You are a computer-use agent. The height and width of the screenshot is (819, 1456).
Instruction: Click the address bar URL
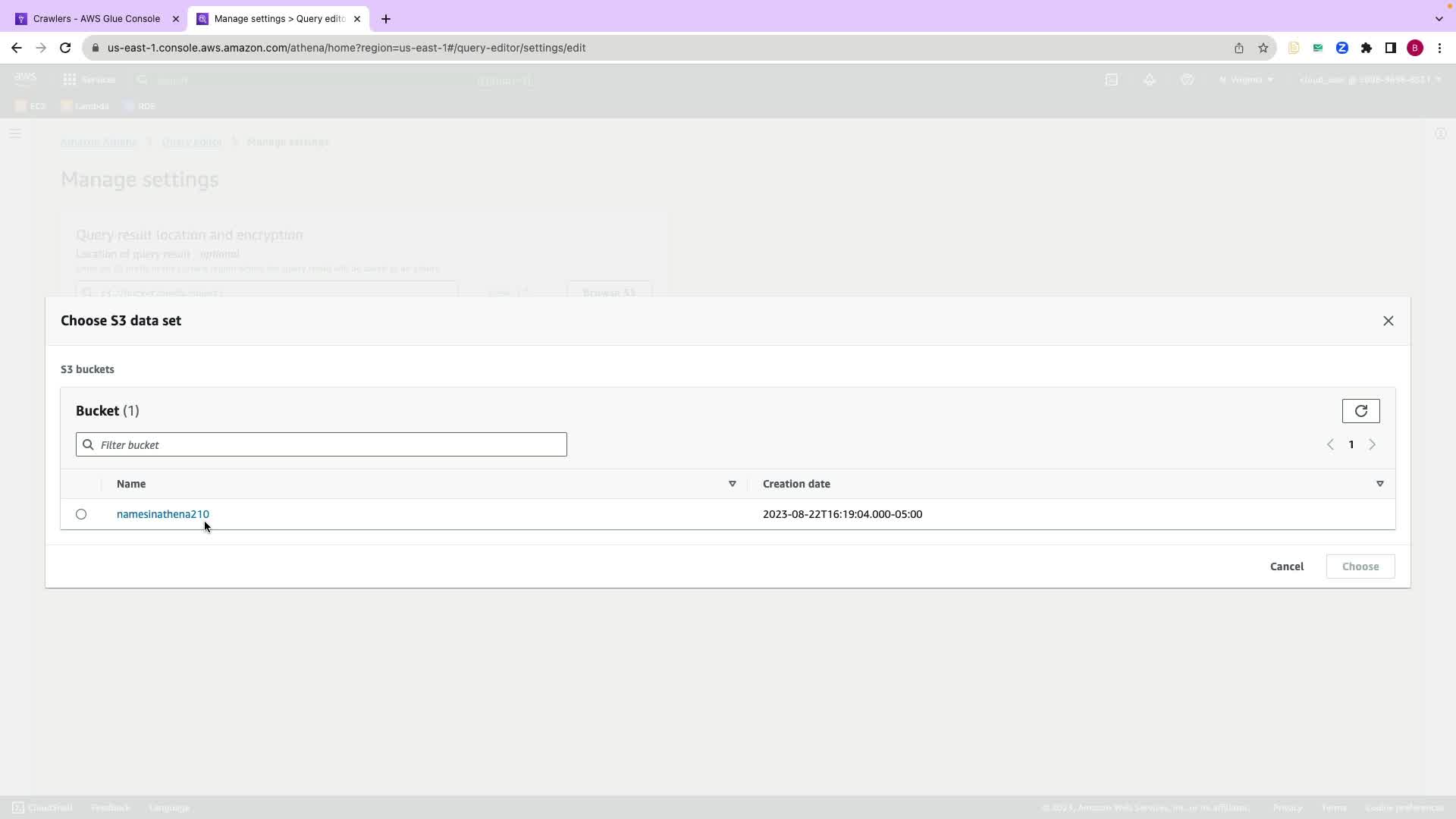[346, 48]
